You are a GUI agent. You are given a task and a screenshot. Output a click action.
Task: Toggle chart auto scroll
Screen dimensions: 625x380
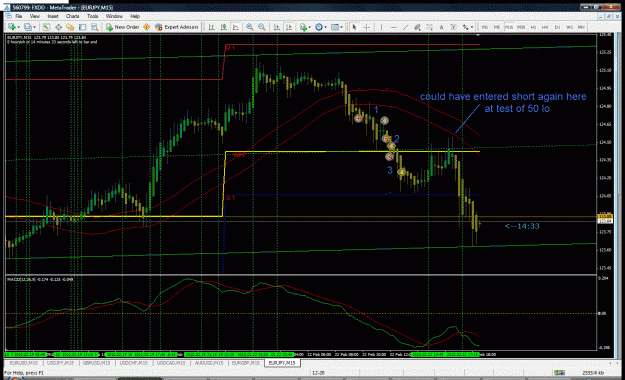point(277,27)
